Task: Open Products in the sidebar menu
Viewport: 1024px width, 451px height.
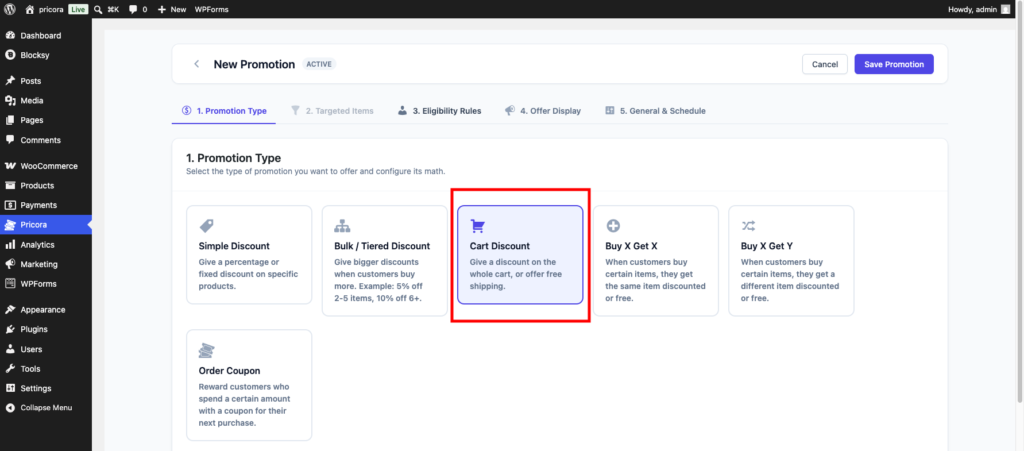Action: [46, 185]
